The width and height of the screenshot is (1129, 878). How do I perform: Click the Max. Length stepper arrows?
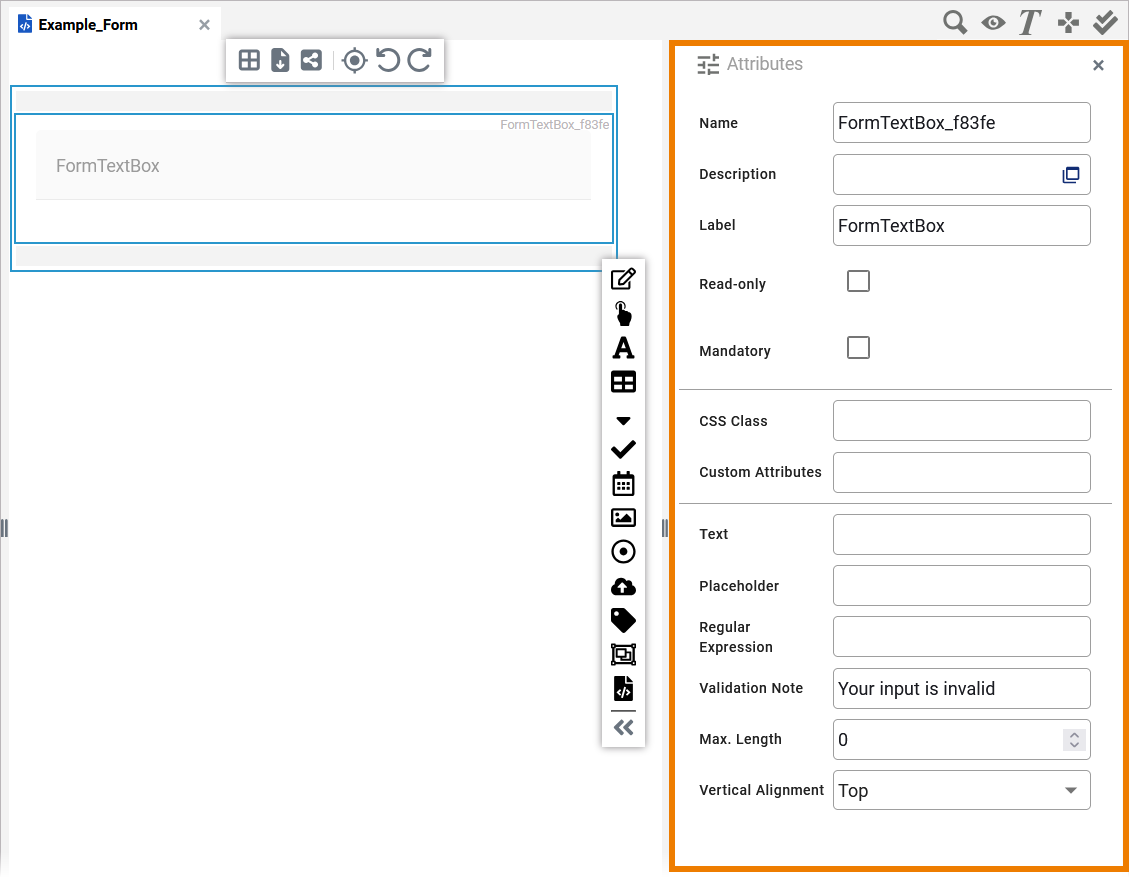click(1074, 740)
